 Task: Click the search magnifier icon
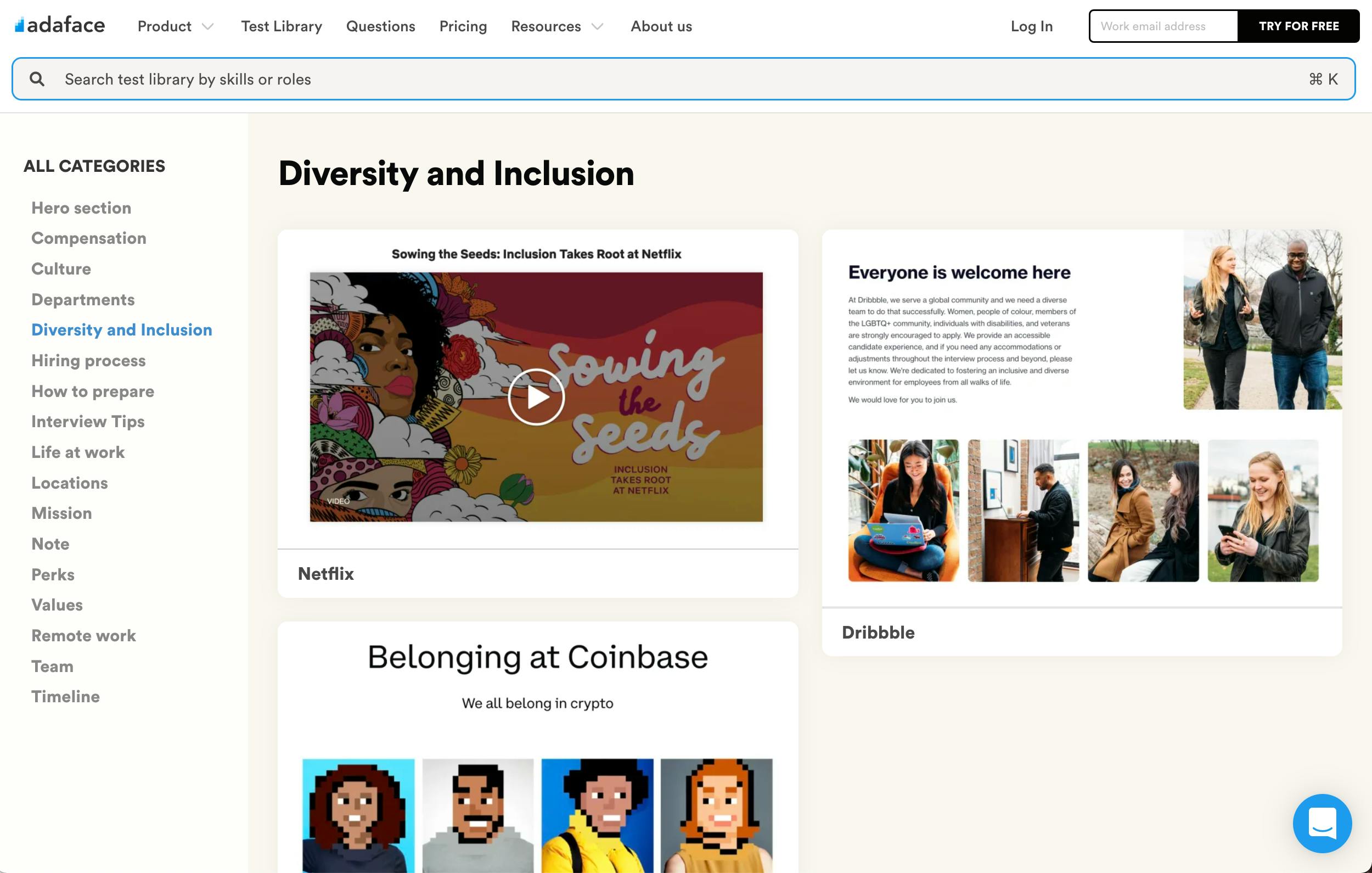pos(37,79)
